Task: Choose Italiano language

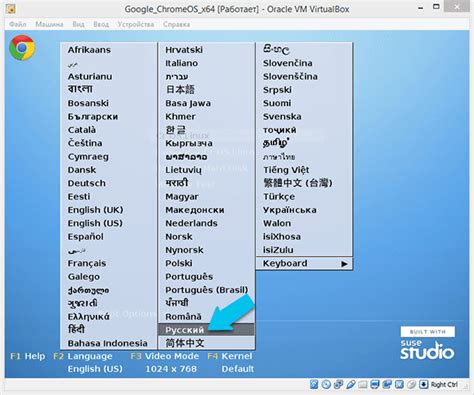Action: (182, 63)
